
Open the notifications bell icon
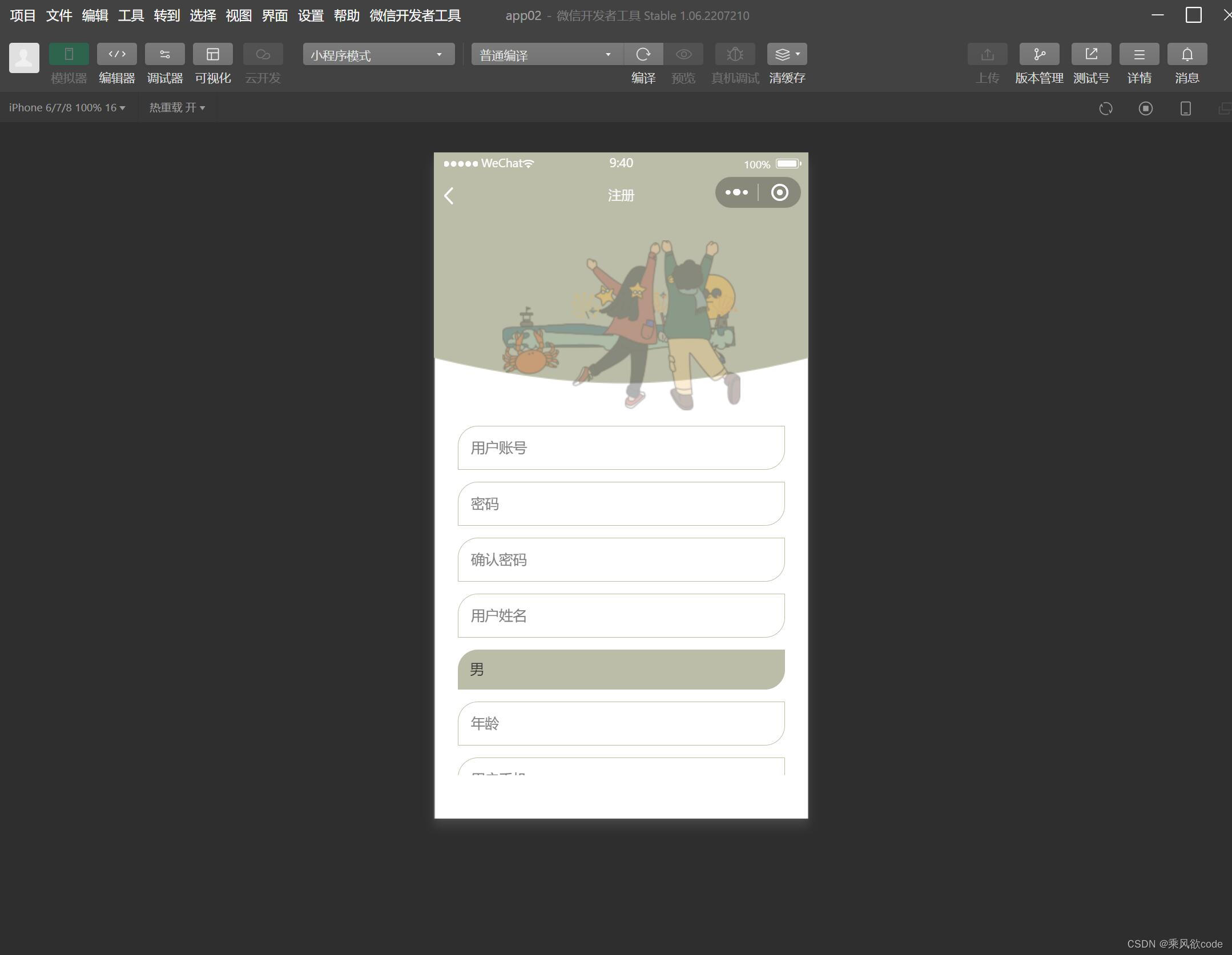click(1186, 54)
